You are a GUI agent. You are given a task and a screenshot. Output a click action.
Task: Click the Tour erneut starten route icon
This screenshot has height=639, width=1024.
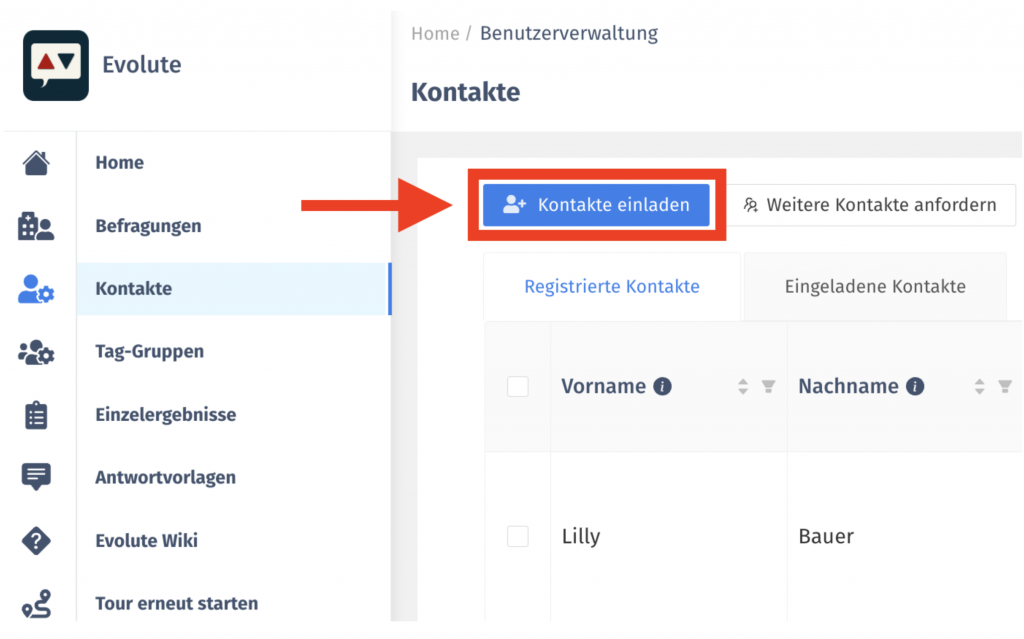tap(36, 604)
